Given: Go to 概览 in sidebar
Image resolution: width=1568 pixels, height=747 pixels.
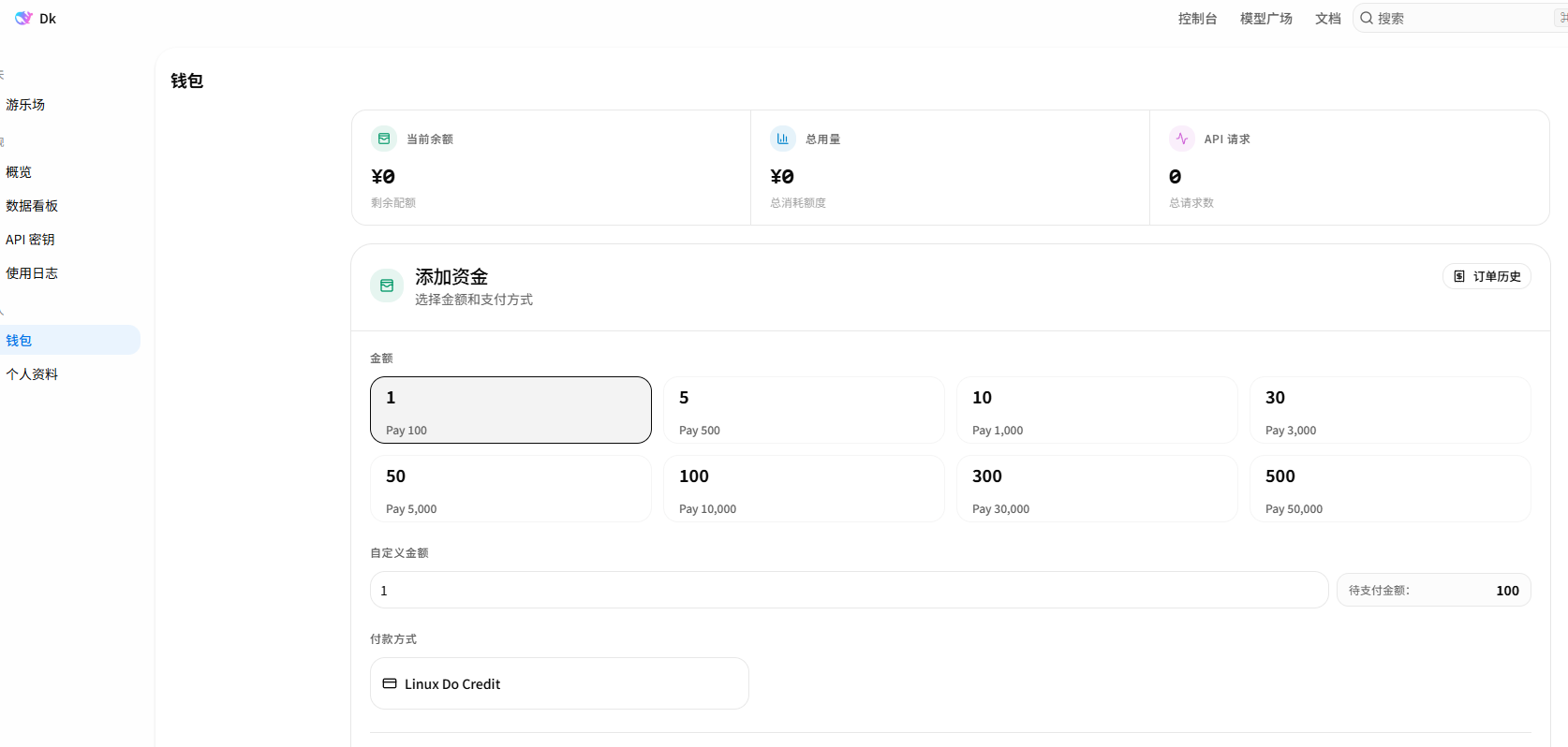Looking at the screenshot, I should (x=19, y=172).
